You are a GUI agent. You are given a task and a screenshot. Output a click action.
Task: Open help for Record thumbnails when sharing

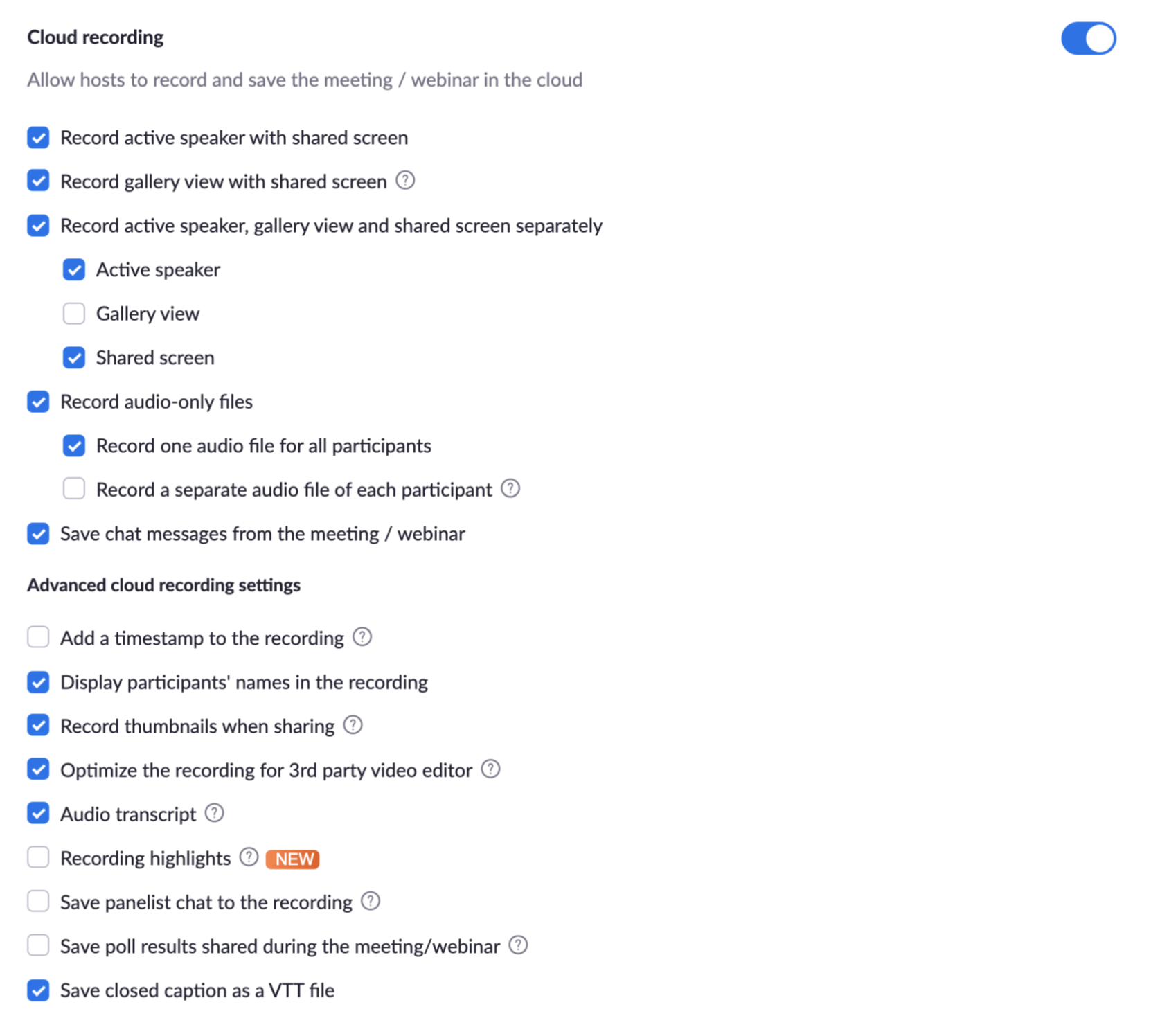tap(353, 725)
